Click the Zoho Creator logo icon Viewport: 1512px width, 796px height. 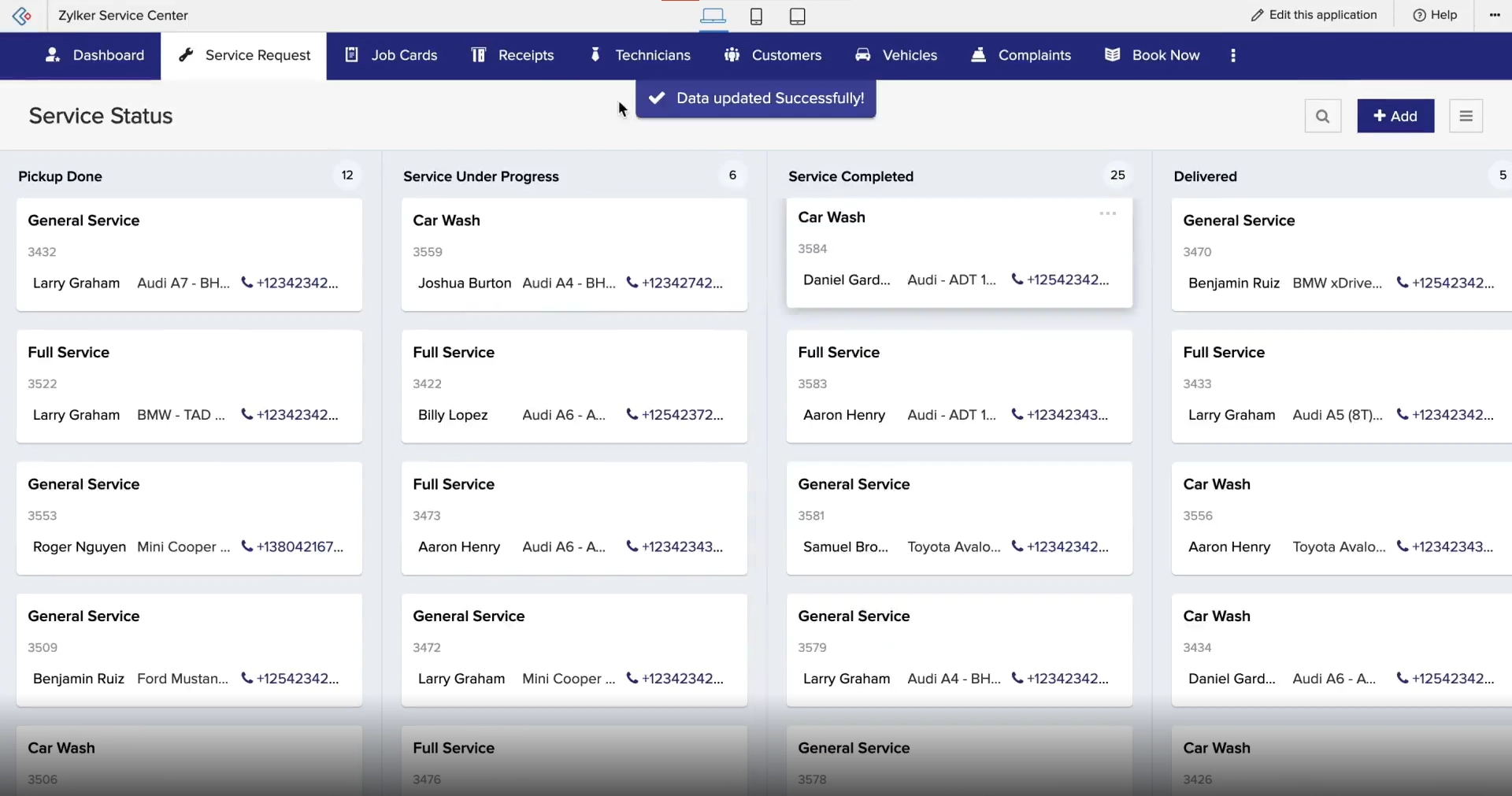coord(22,15)
